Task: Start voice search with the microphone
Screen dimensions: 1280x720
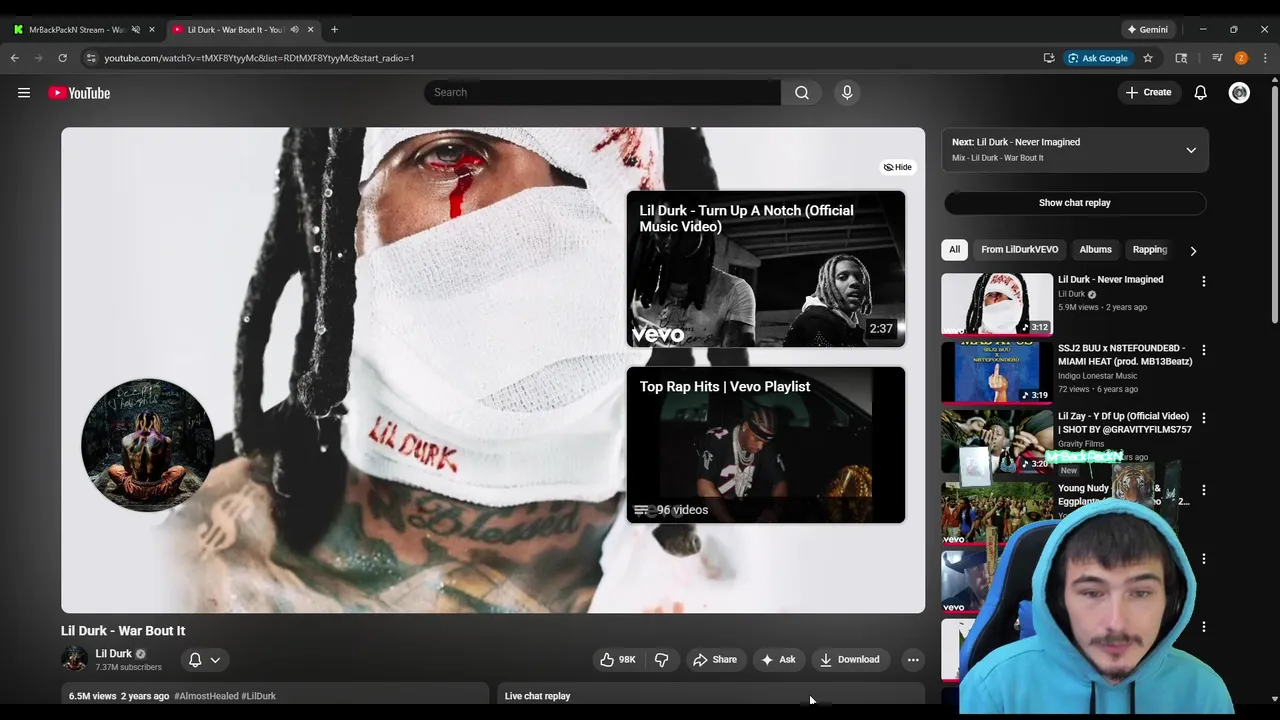Action: 847,93
